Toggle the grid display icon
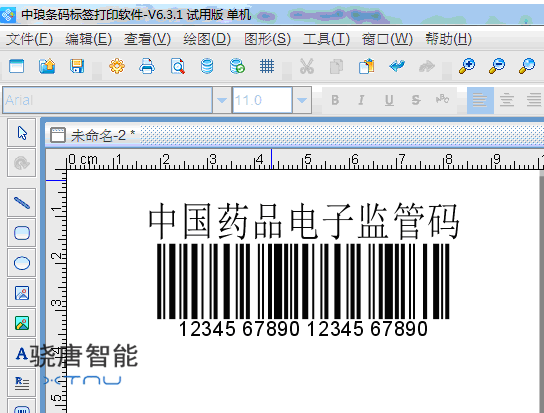This screenshot has width=544, height=413. click(x=267, y=66)
